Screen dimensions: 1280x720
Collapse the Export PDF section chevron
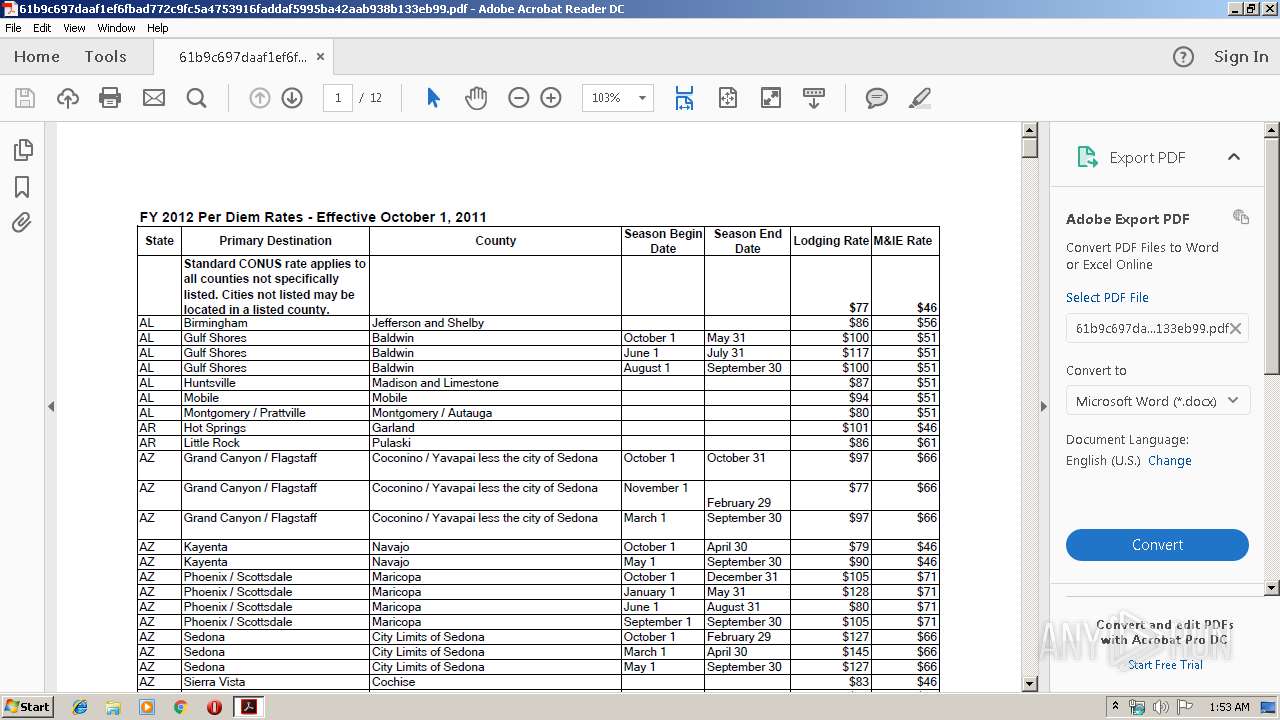tap(1234, 157)
